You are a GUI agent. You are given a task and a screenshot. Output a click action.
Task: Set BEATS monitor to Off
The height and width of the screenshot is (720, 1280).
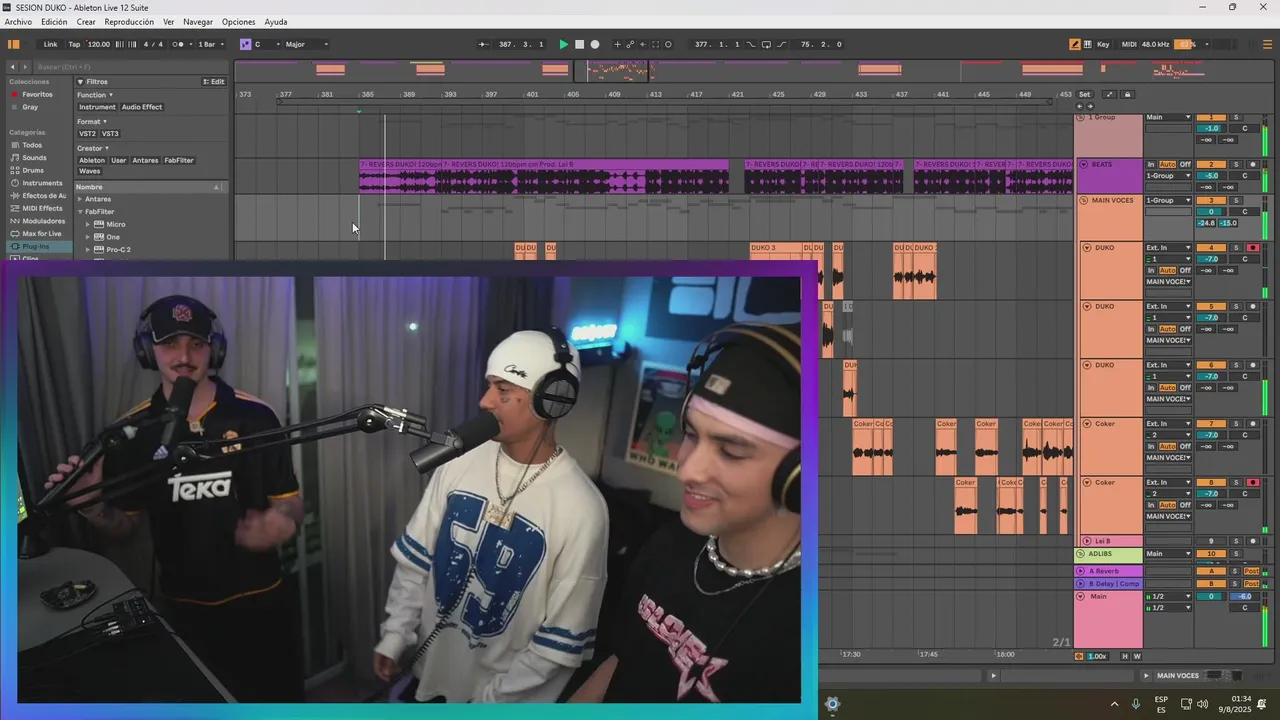pyautogui.click(x=1185, y=164)
